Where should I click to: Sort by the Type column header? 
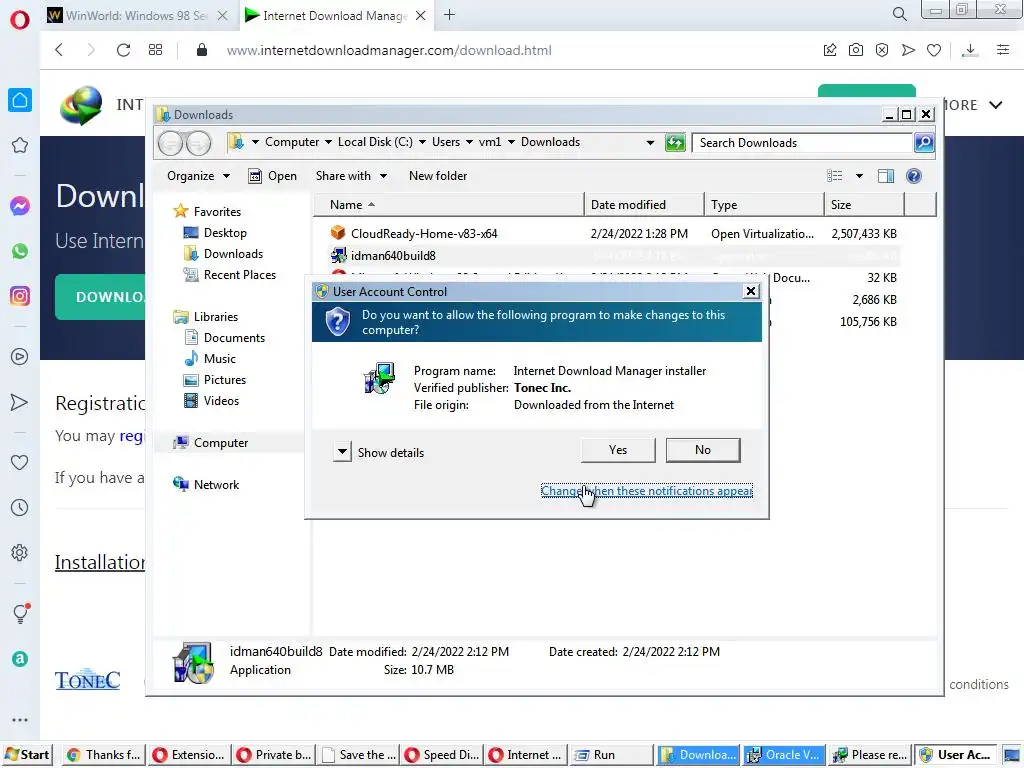coord(764,204)
